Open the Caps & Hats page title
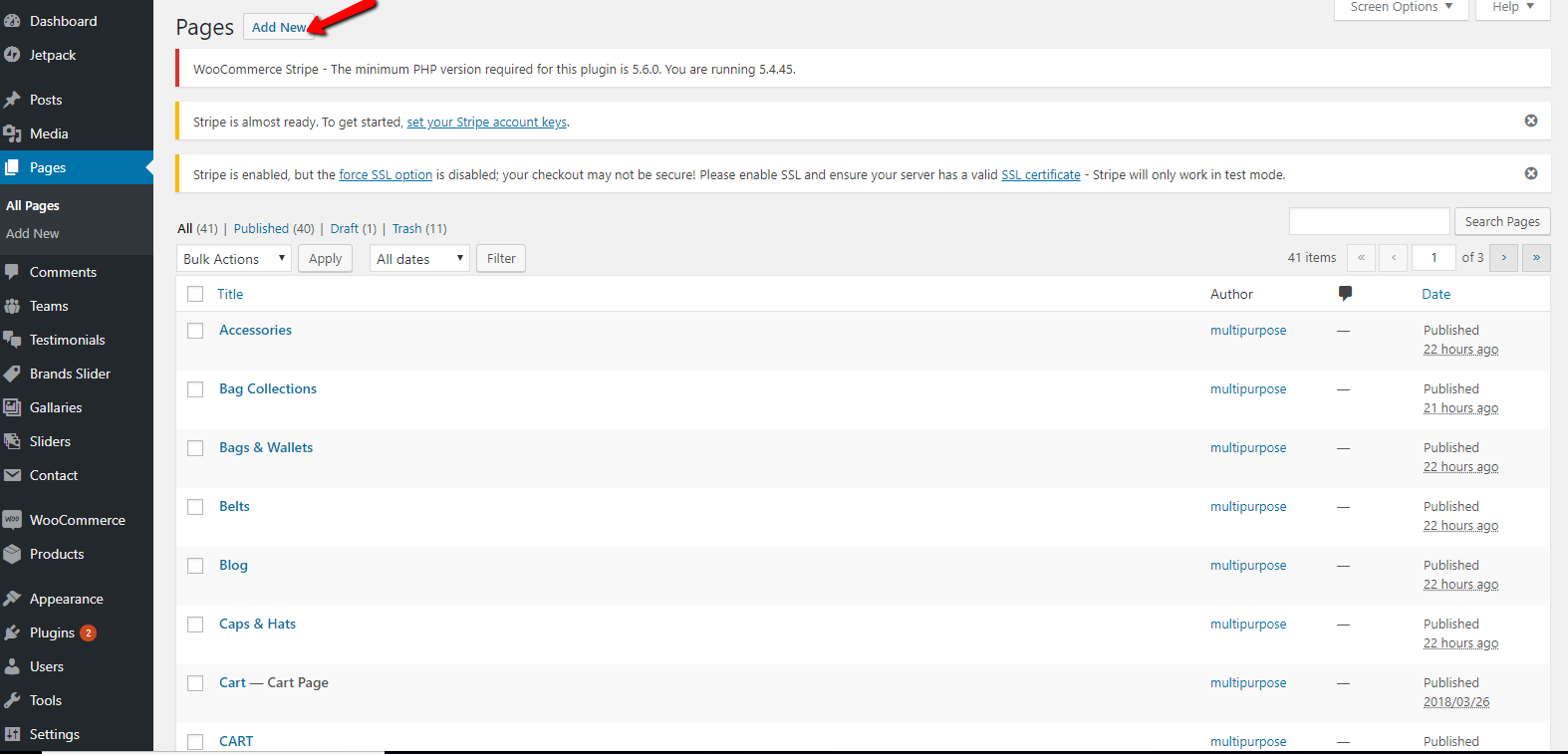 pyautogui.click(x=258, y=624)
